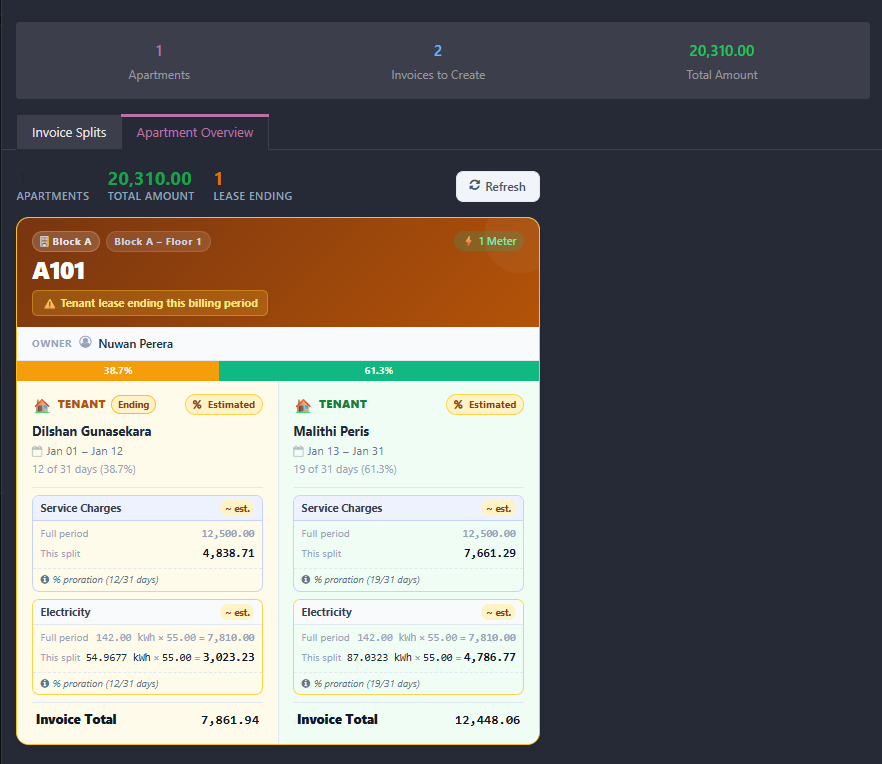
Task: Select tenant name Dilshan Gunasekara
Action: [92, 432]
